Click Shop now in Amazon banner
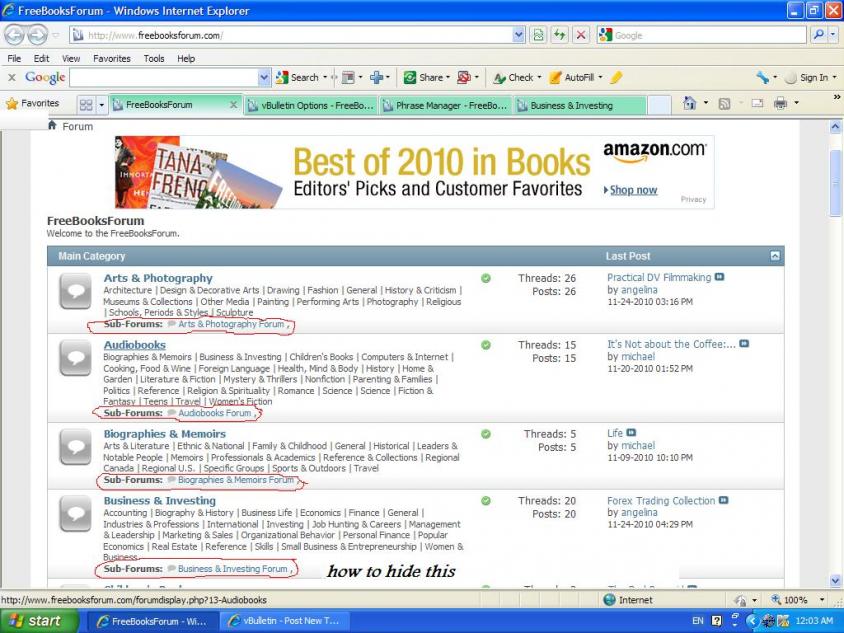Viewport: 844px width, 633px height. tap(634, 190)
